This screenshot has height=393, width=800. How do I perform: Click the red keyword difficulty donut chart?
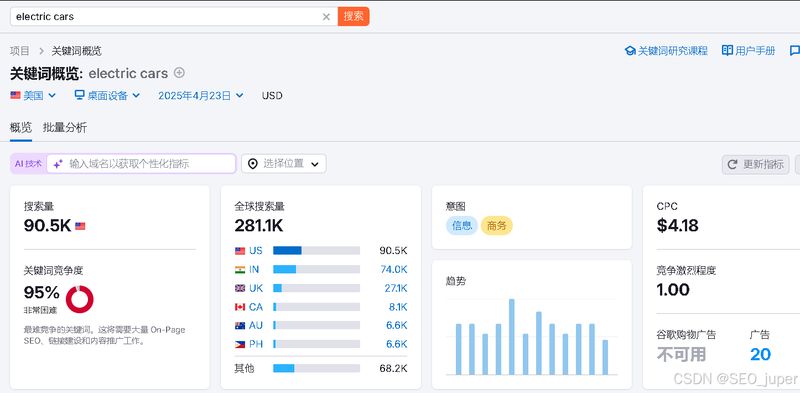pyautogui.click(x=80, y=299)
